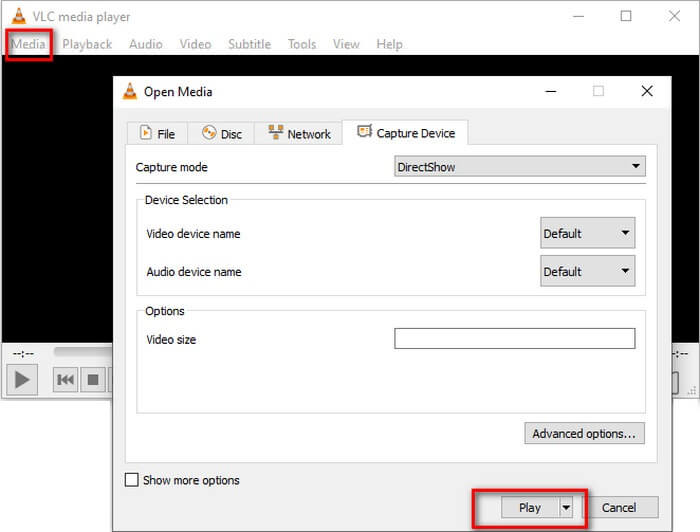Click the VLC cone icon in Open Media titlebar
The image size is (700, 532).
coord(130,91)
